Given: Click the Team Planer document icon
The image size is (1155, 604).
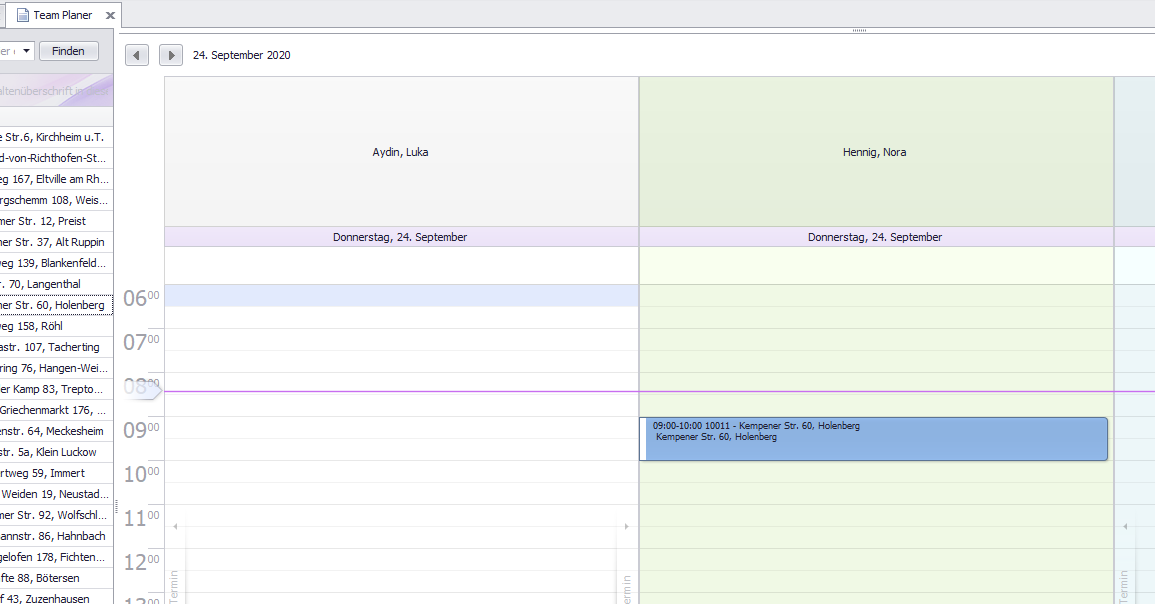Looking at the screenshot, I should point(22,15).
